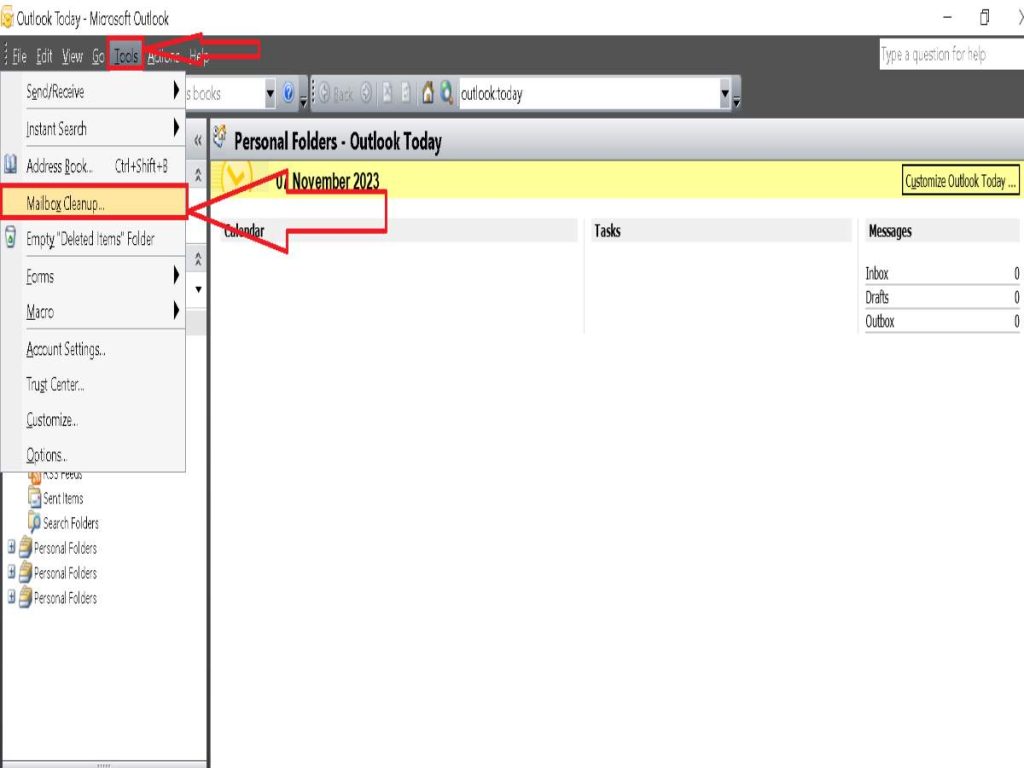Choose Mailbox Cleanup from Tools menu
This screenshot has height=768, width=1024.
pyautogui.click(x=94, y=203)
